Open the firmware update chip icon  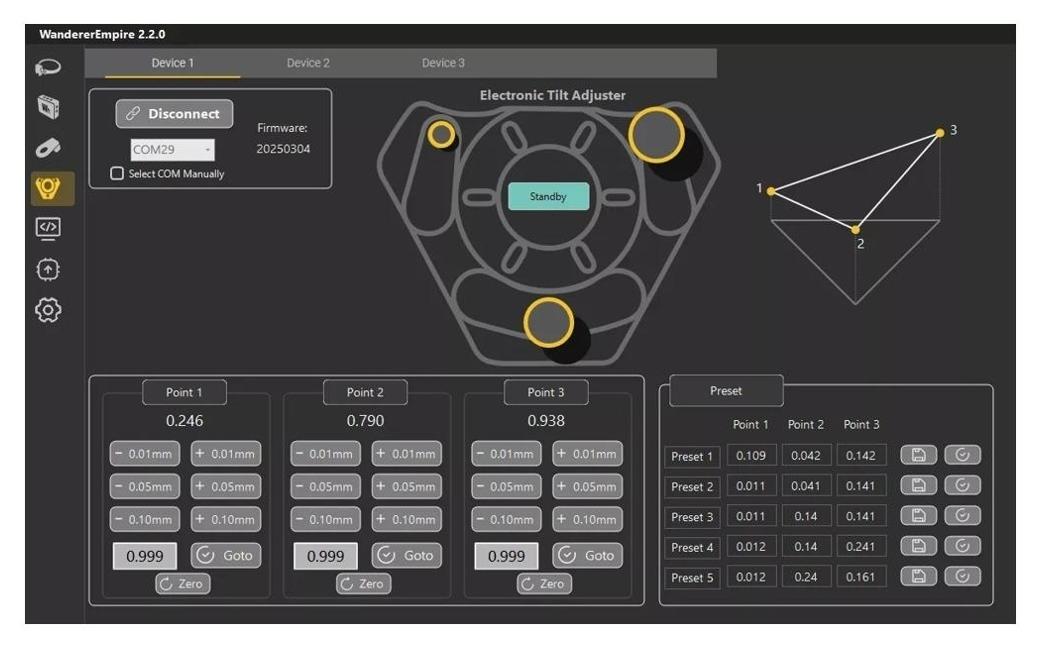click(48, 269)
